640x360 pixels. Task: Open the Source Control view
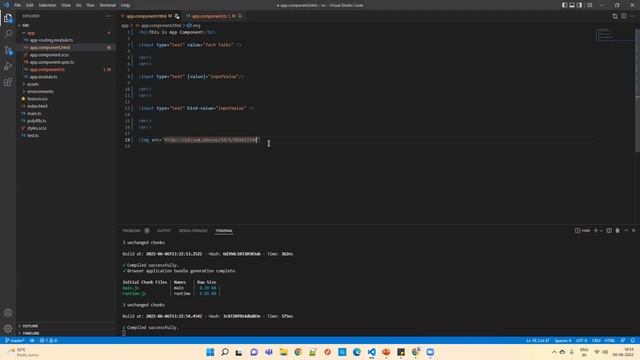[x=8, y=50]
